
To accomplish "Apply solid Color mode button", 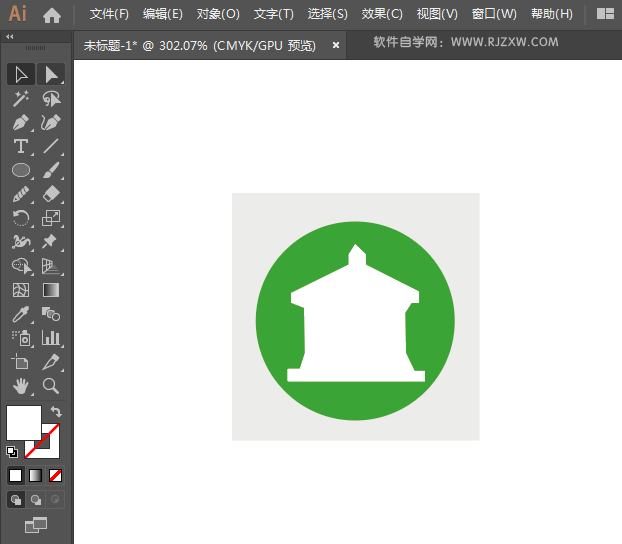I will point(15,475).
